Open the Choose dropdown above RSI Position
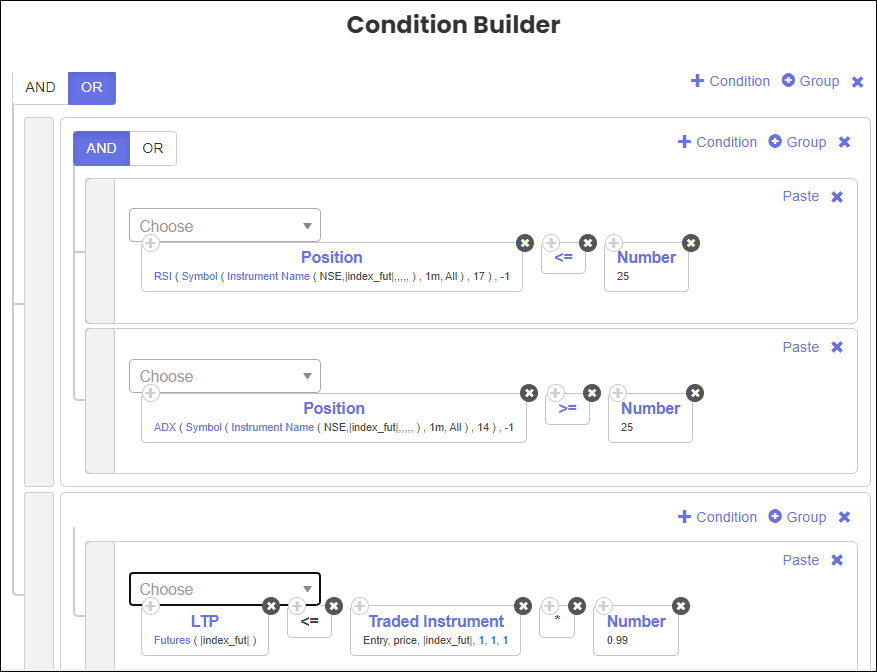877x672 pixels. click(225, 226)
